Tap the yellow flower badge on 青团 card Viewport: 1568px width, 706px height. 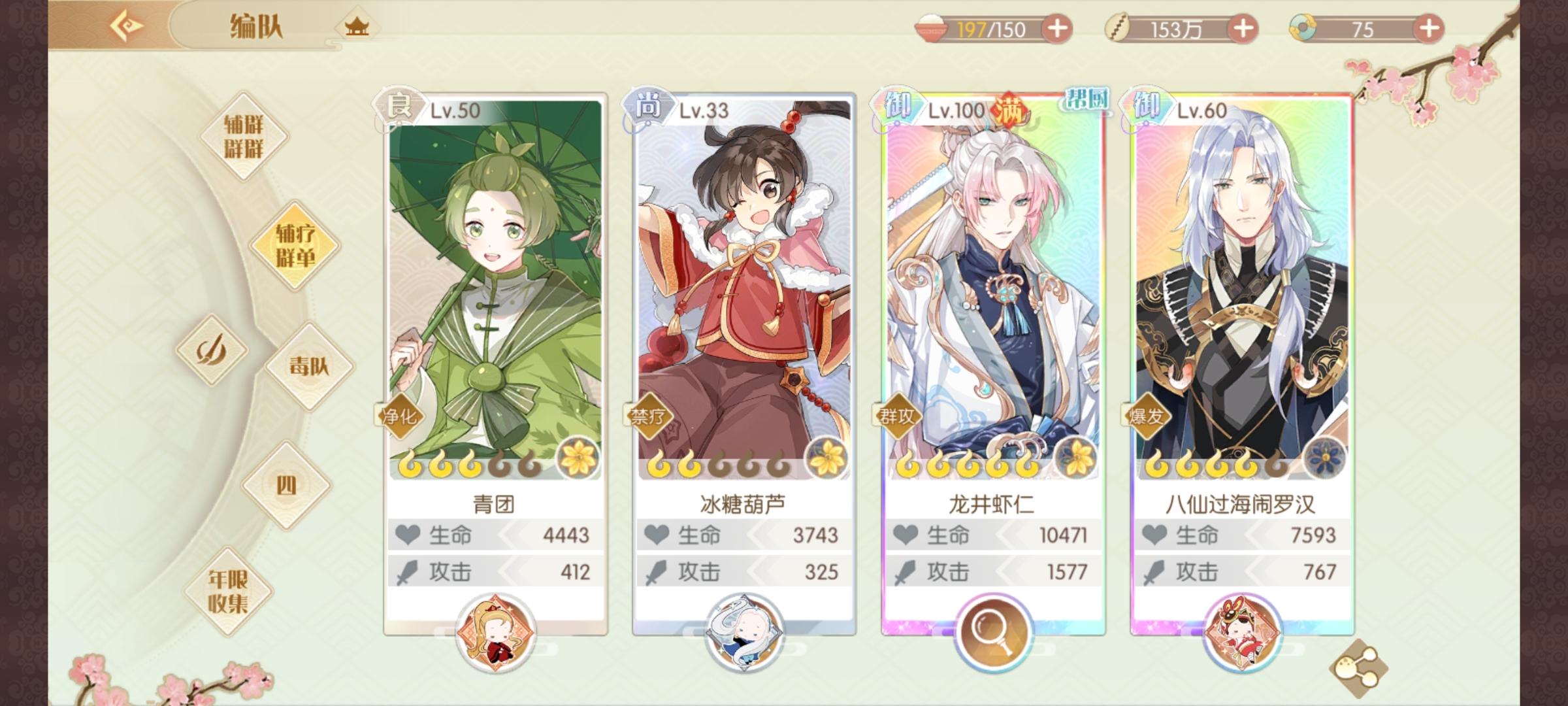578,458
